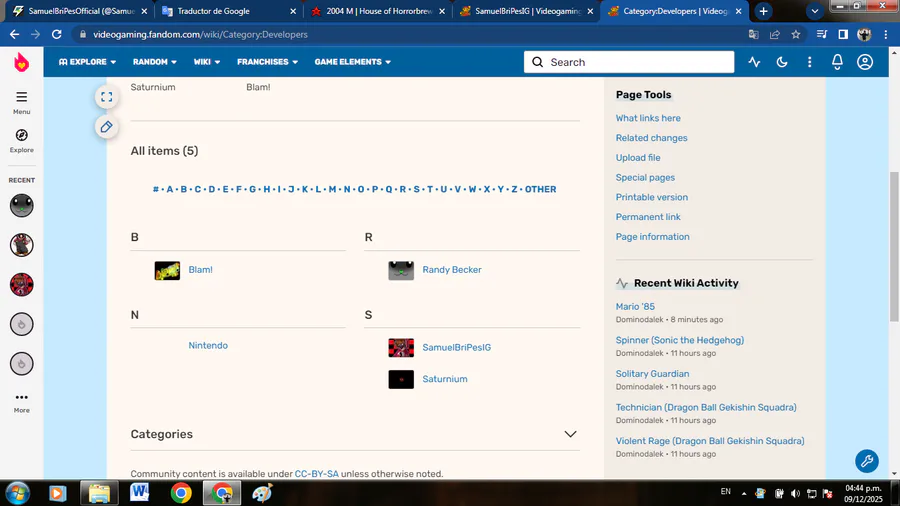This screenshot has height=506, width=900.
Task: Click the volume speaker tray icon
Action: pyautogui.click(x=795, y=493)
